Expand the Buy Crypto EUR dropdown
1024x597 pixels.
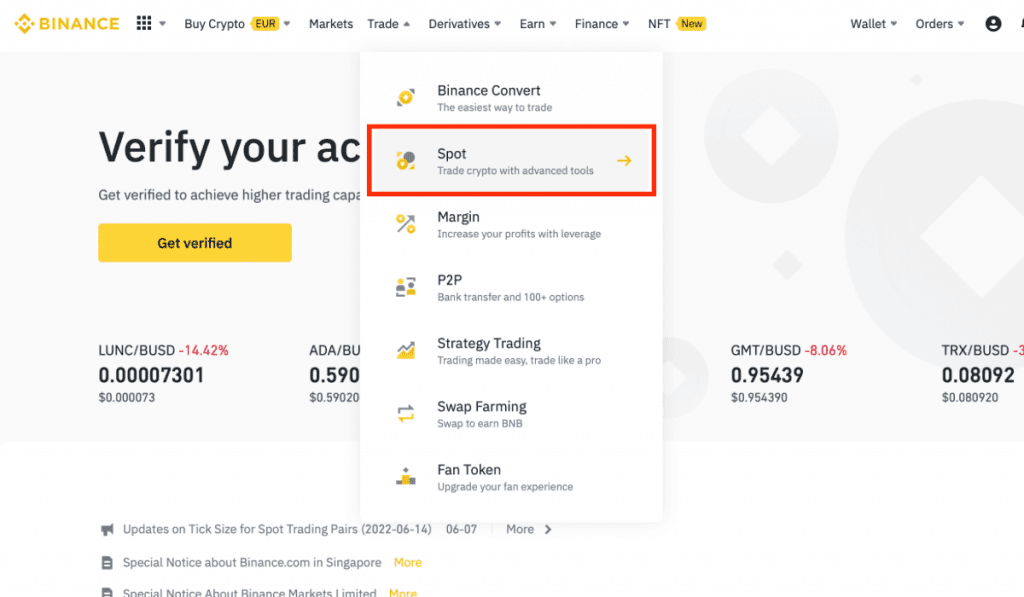tap(237, 24)
